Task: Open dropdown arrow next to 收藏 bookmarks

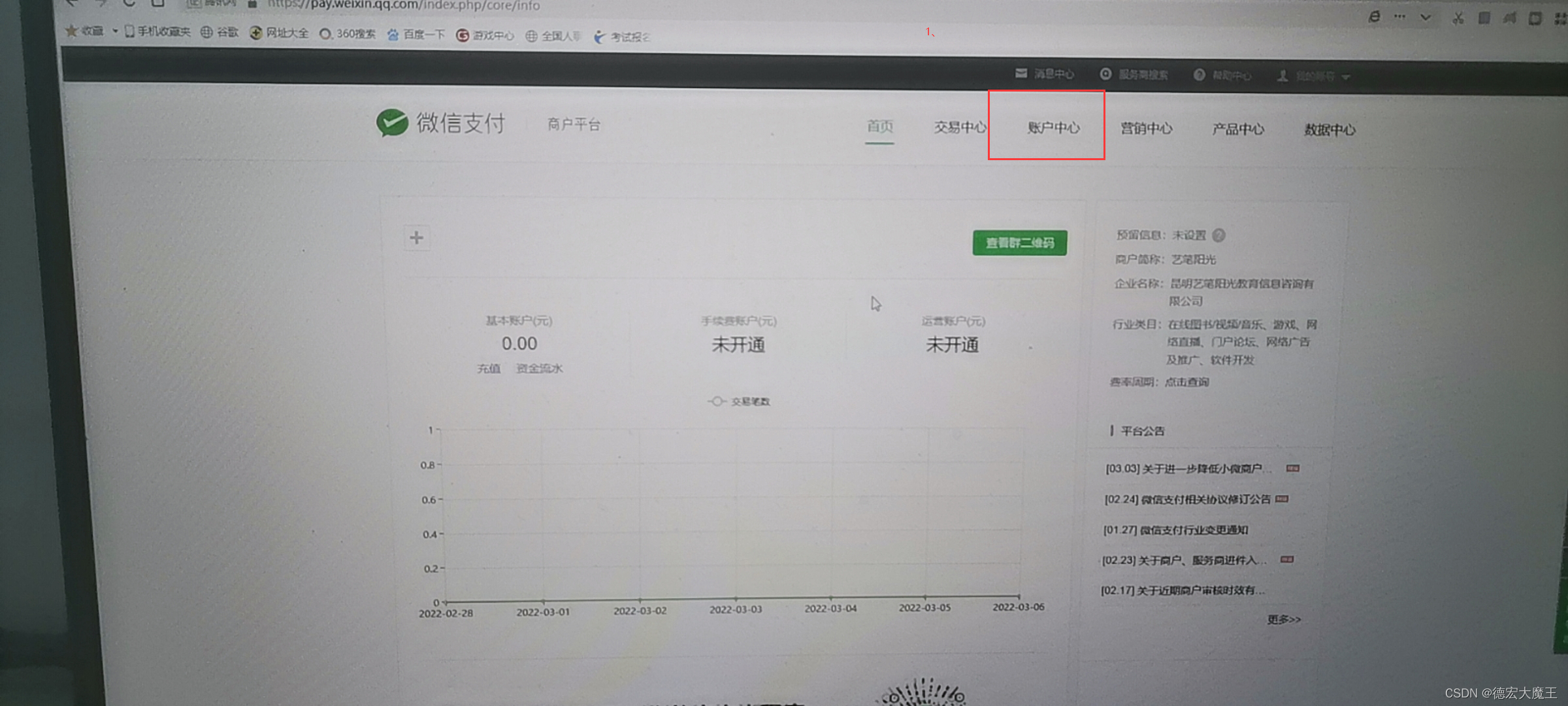Action: click(115, 31)
